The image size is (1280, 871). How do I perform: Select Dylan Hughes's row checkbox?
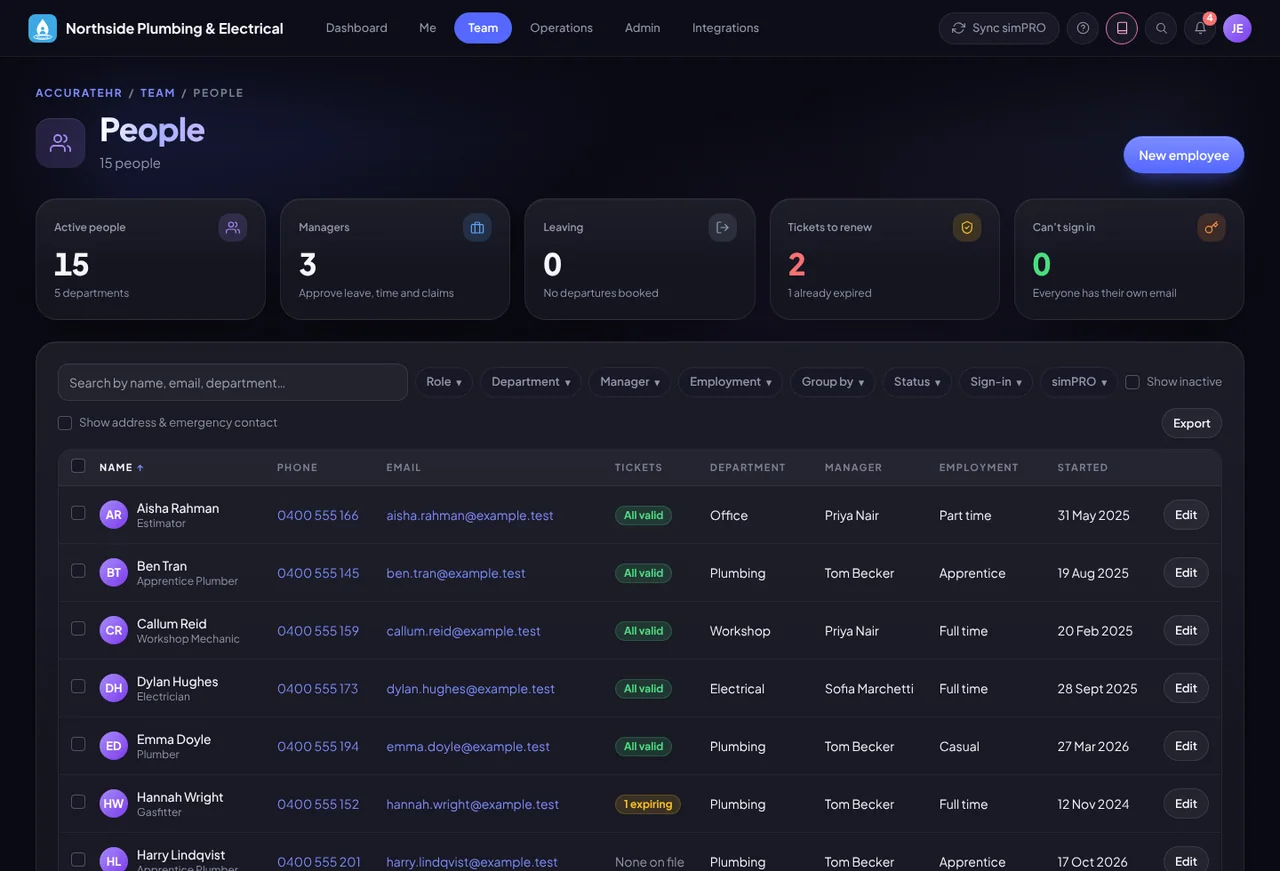pyautogui.click(x=78, y=686)
